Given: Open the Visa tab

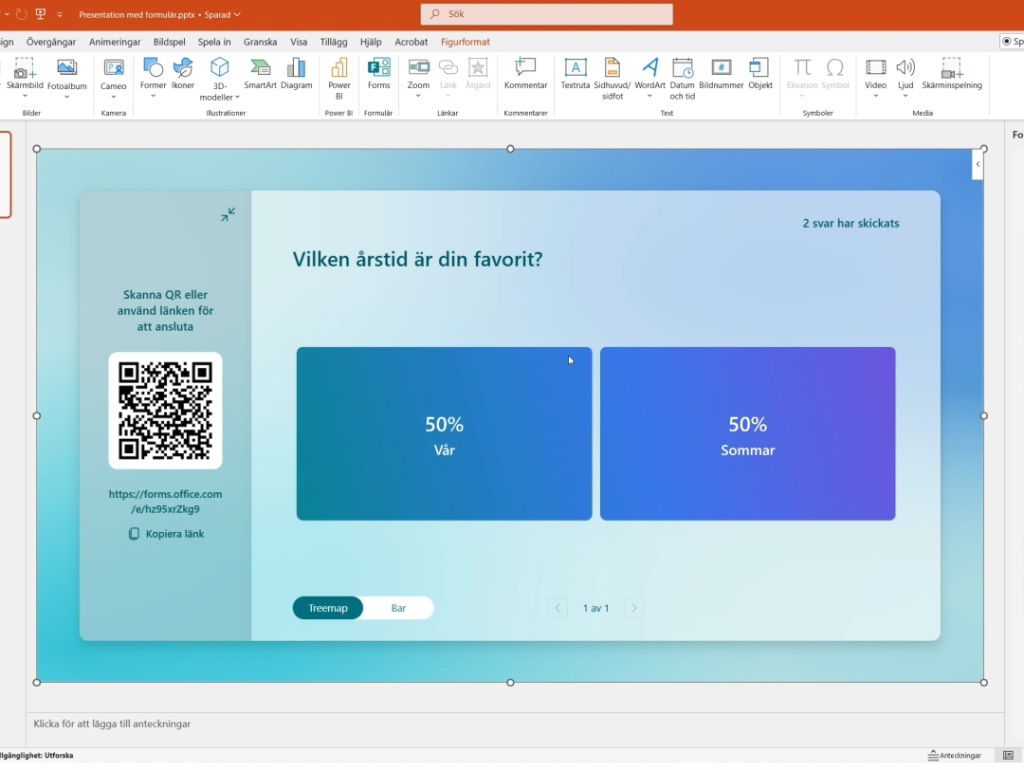Looking at the screenshot, I should [298, 42].
